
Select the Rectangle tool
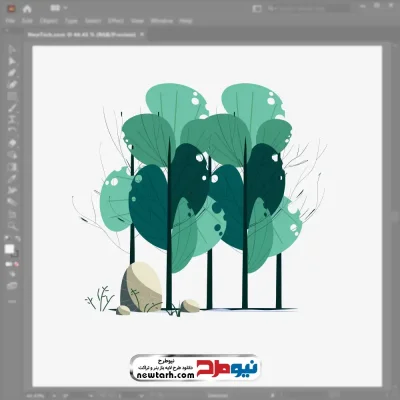[x=12, y=97]
